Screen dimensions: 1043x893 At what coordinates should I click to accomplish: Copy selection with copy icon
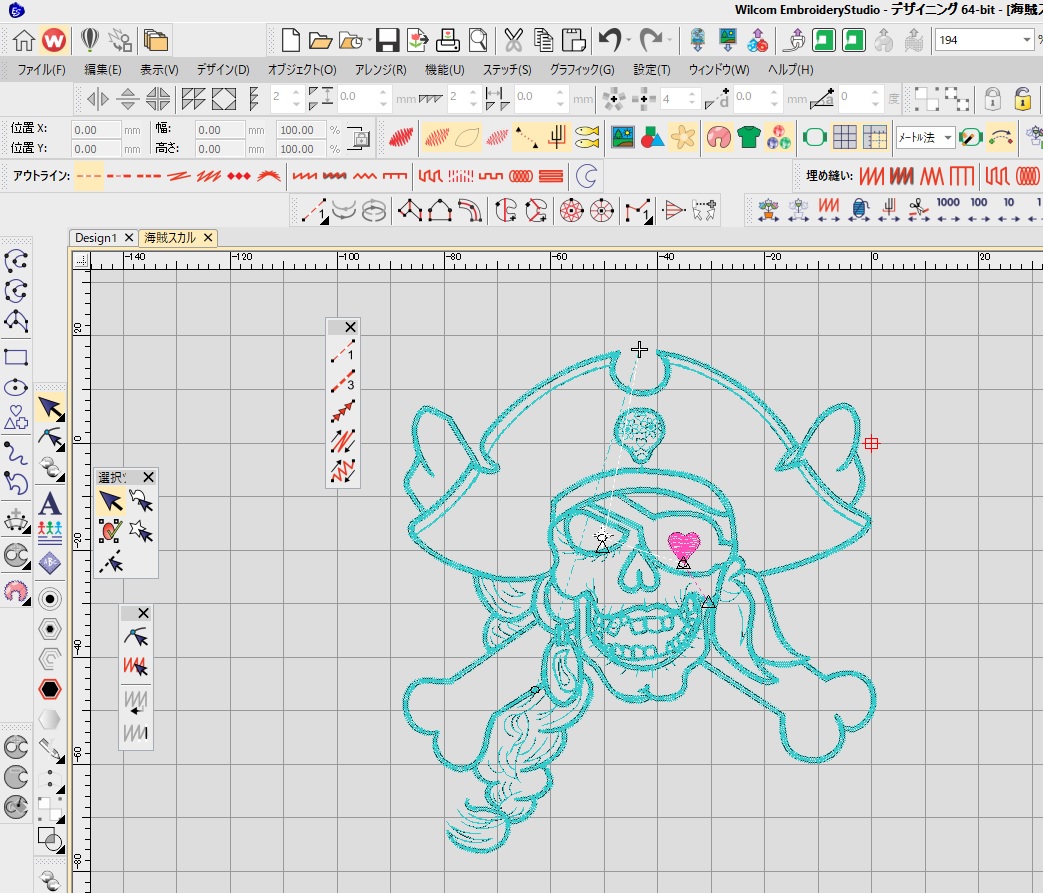click(543, 41)
